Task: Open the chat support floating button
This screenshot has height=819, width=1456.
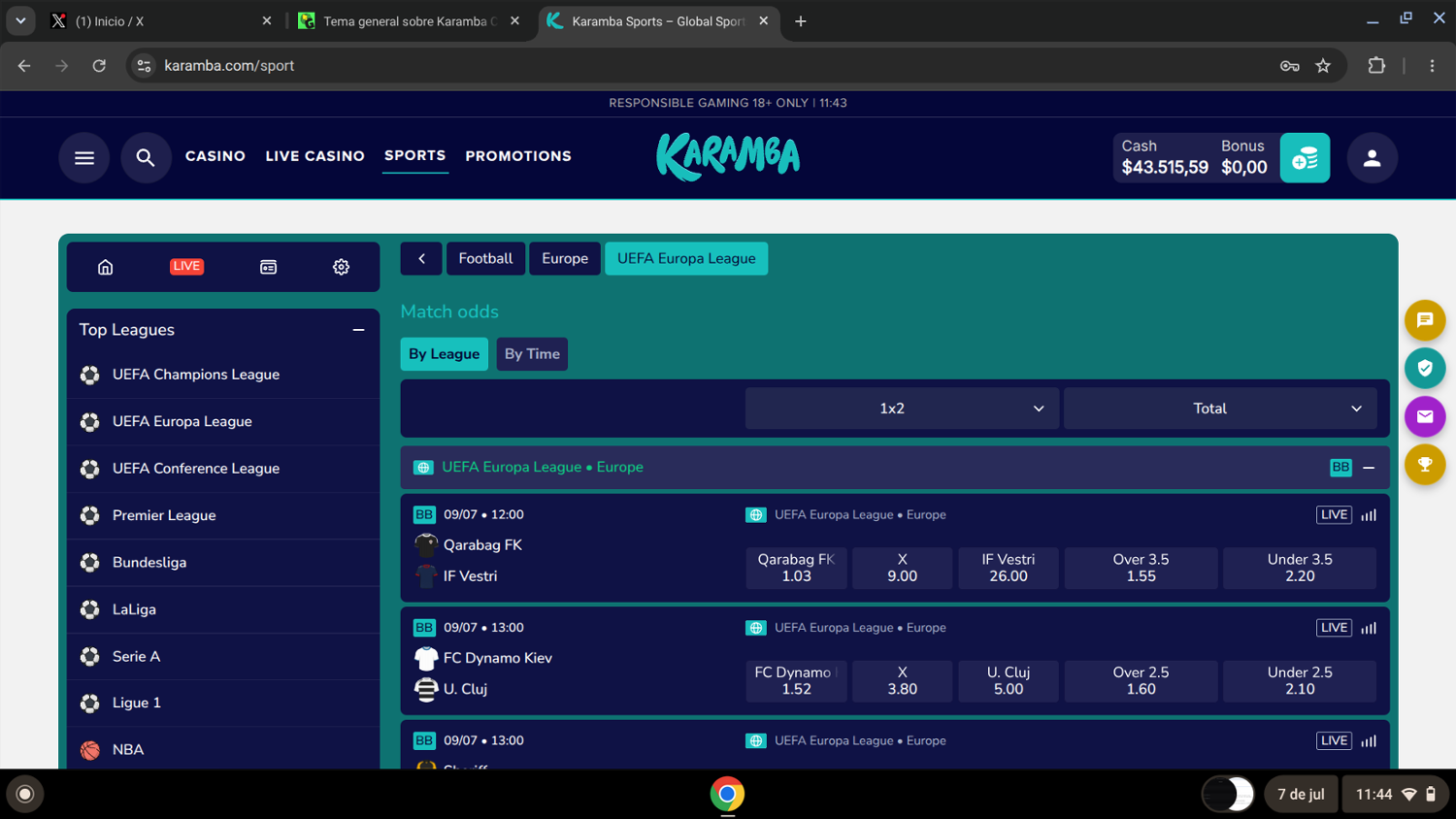Action: (x=1424, y=320)
